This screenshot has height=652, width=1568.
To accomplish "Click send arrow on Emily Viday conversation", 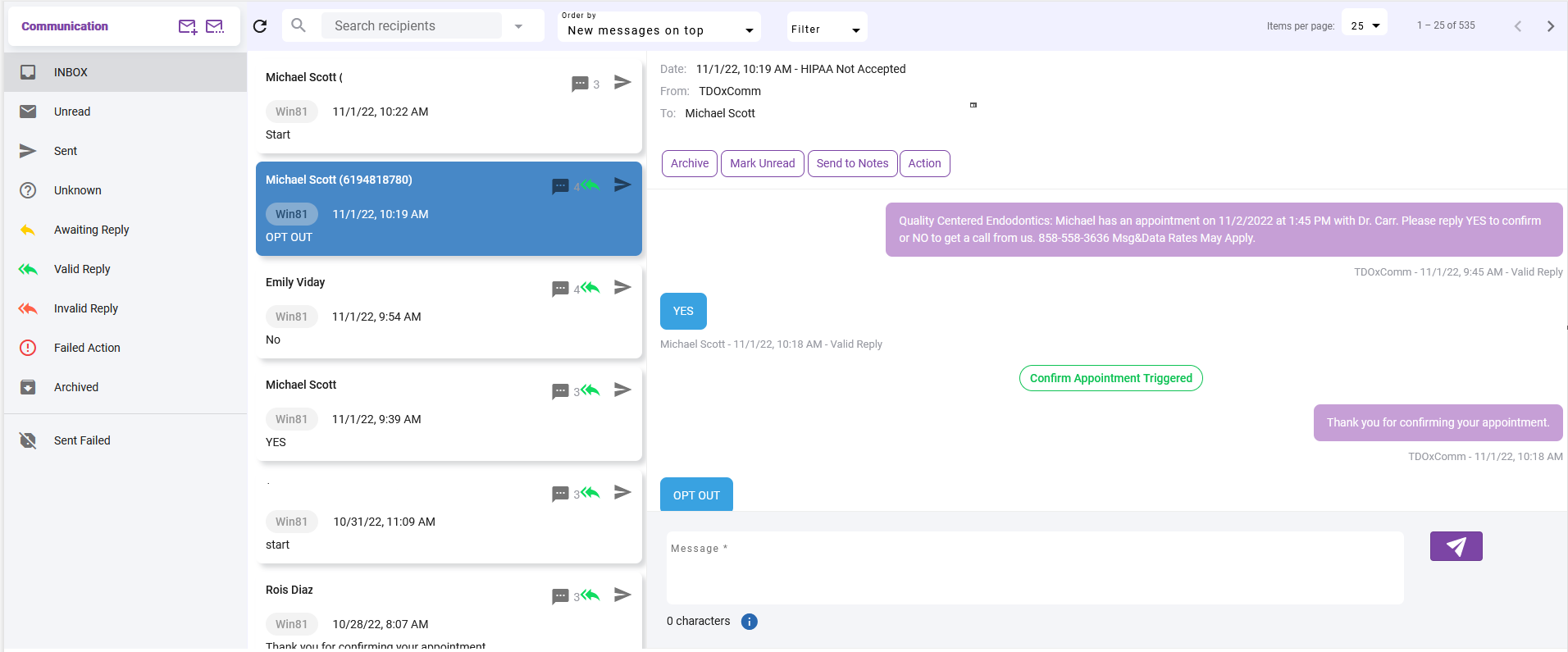I will [622, 287].
